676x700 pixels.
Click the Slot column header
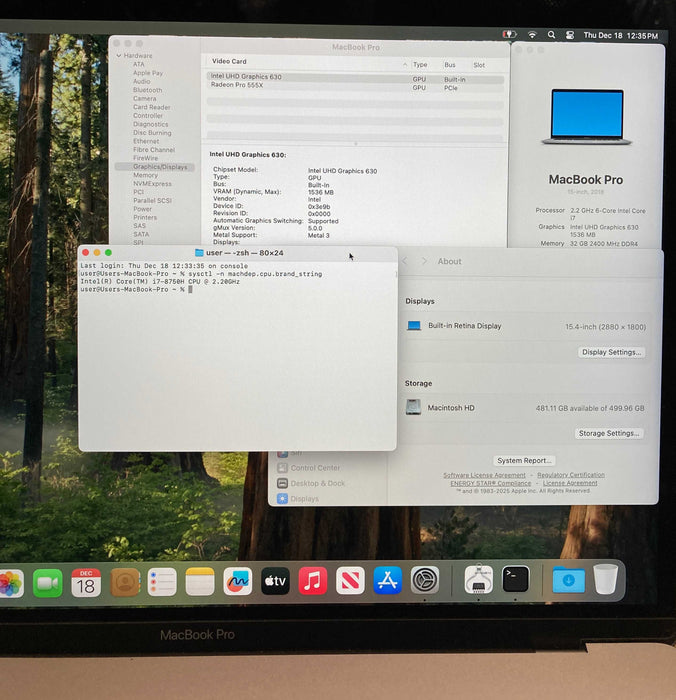479,65
